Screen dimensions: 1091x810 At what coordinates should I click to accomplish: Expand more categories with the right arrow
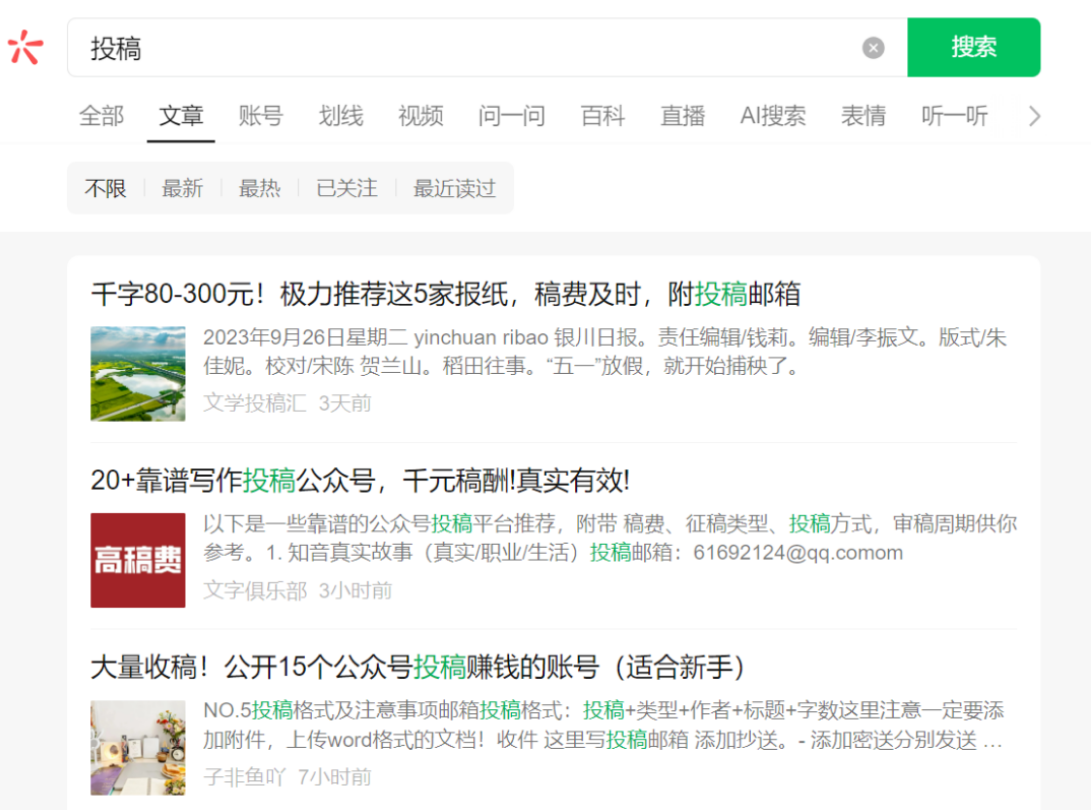point(1034,116)
